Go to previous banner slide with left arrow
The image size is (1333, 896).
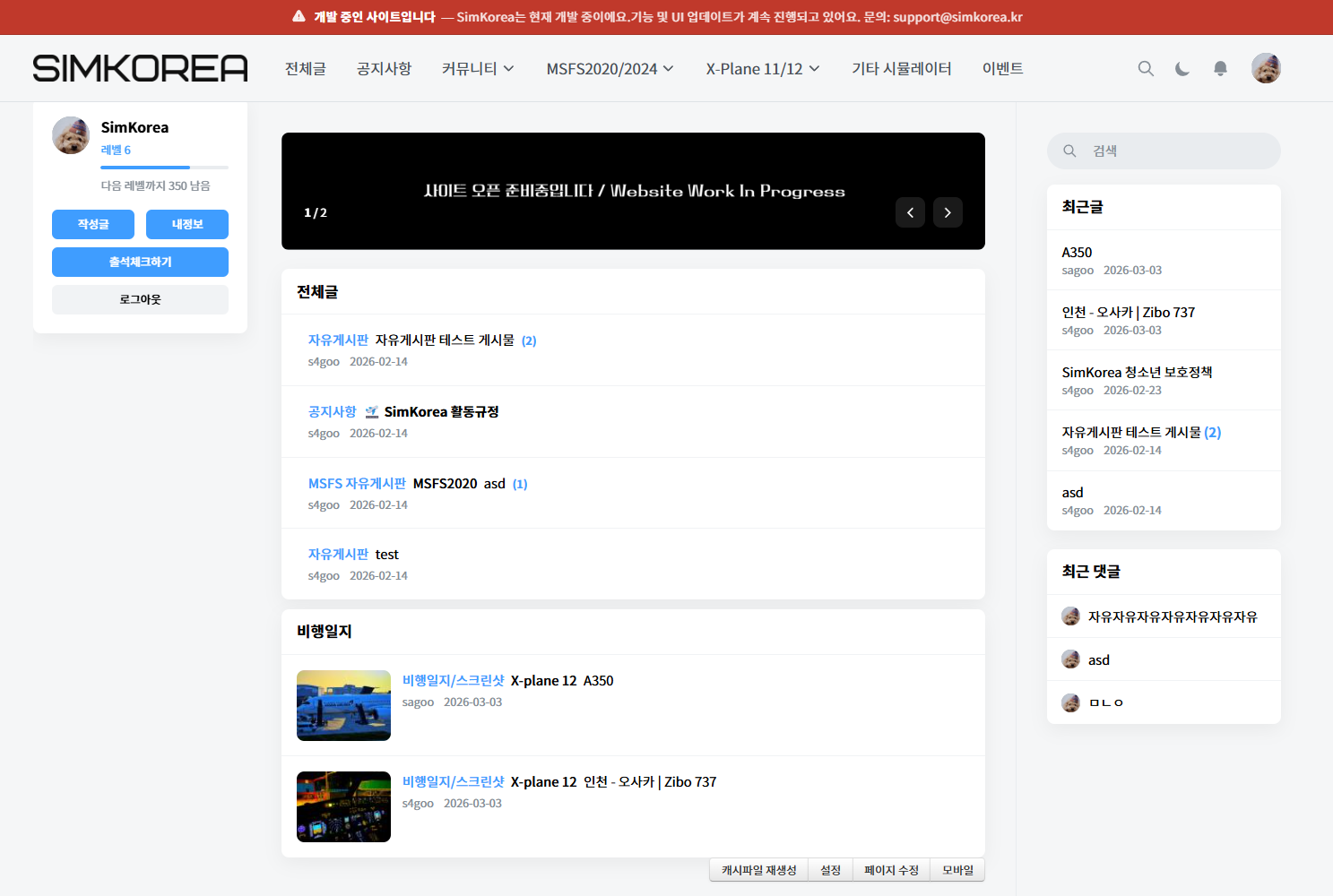pyautogui.click(x=910, y=212)
